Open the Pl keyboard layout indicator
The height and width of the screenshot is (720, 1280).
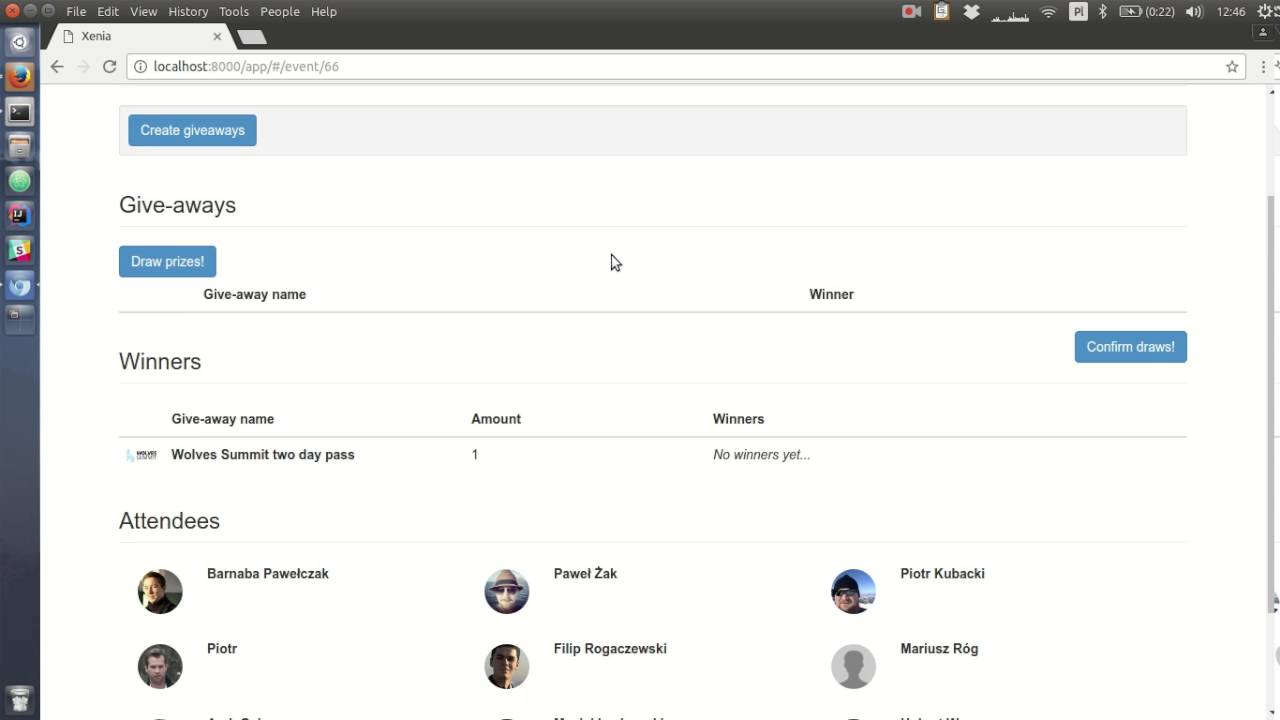click(x=1078, y=12)
